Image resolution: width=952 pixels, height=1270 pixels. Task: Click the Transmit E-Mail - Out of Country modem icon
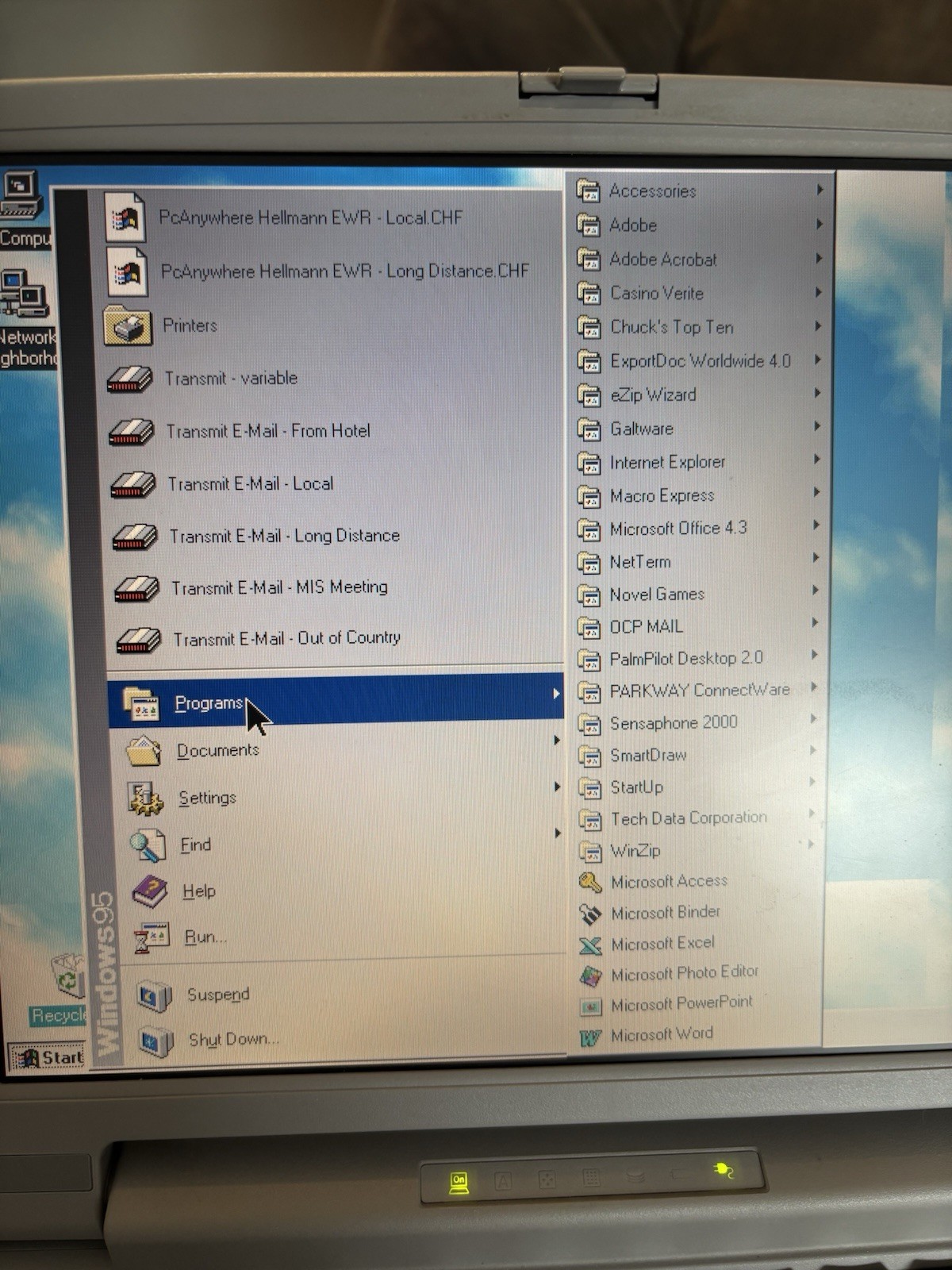click(140, 641)
